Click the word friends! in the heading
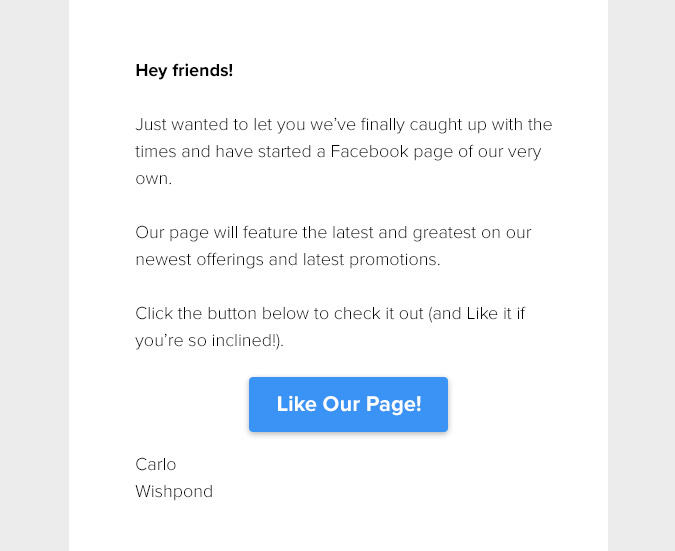The image size is (675, 551). [203, 71]
